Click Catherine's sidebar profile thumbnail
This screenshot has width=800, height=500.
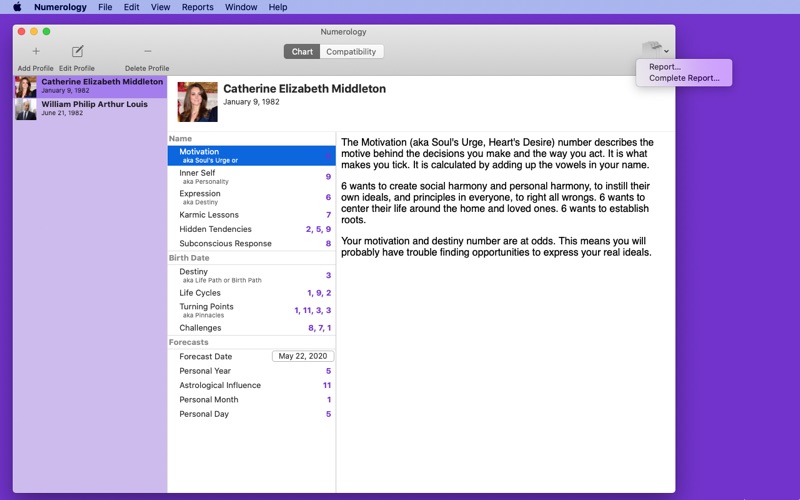(26, 87)
